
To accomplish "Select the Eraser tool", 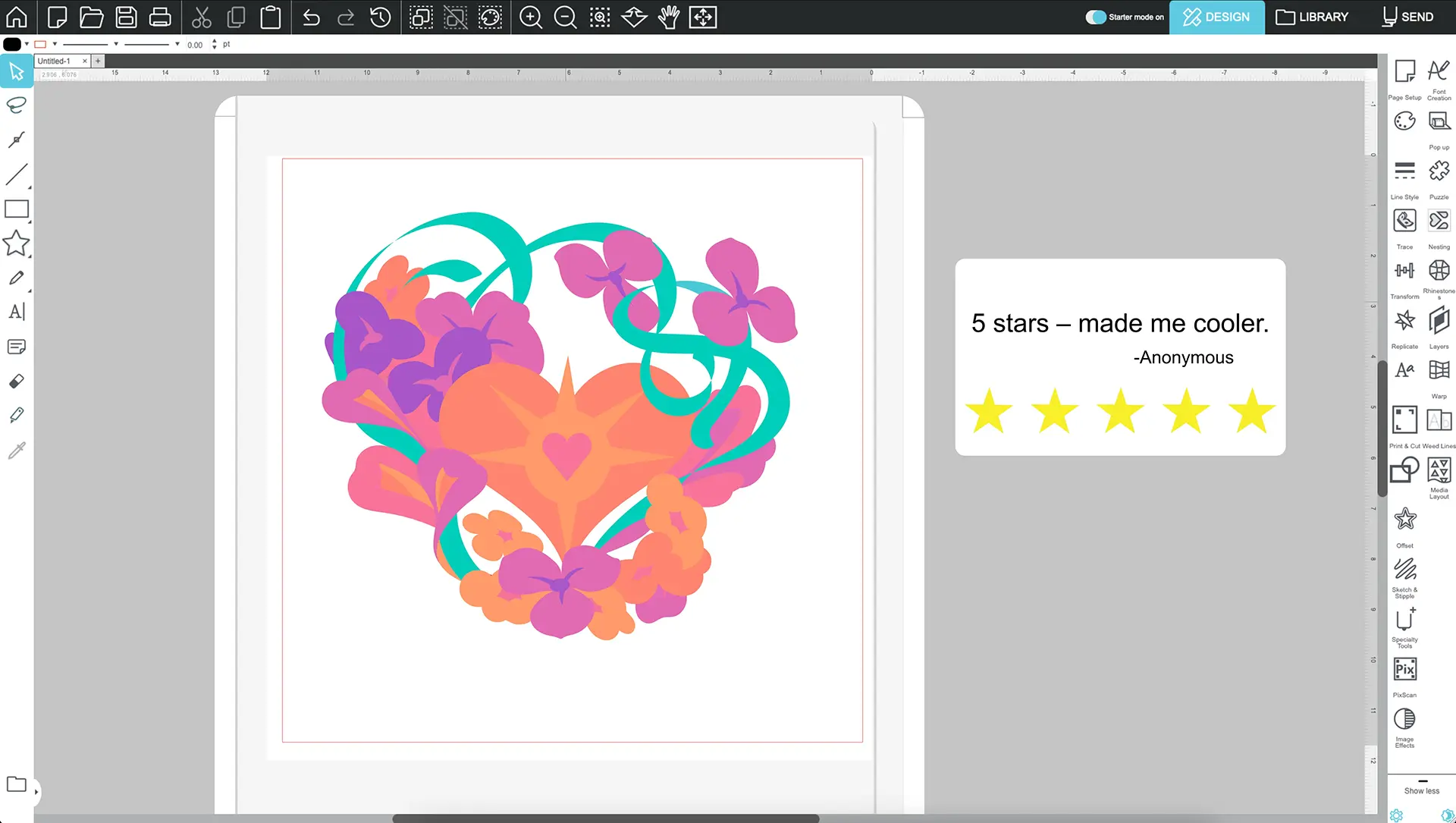I will pos(17,381).
